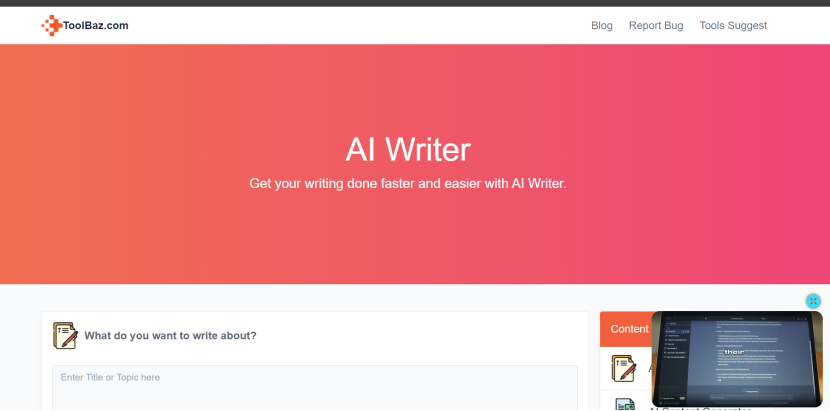Open the AI Content Generator sidebar link
The height and width of the screenshot is (411, 830).
point(700,408)
